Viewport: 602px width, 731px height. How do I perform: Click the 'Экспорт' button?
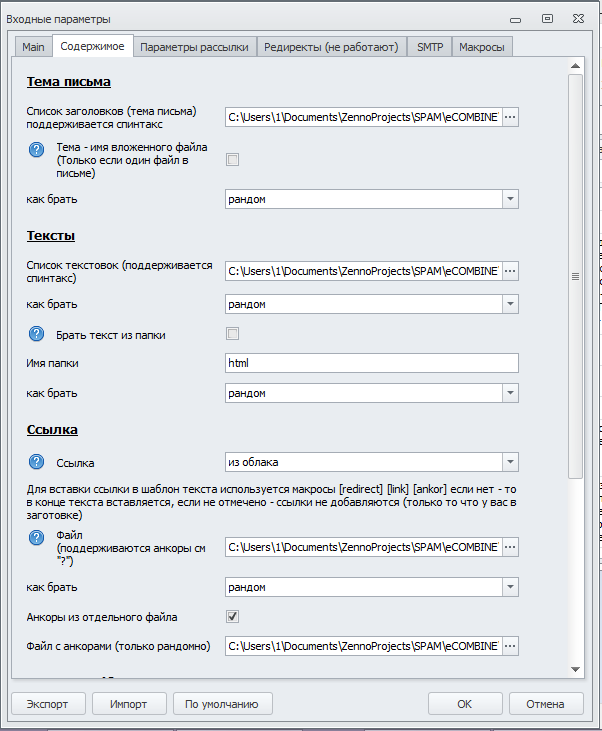48,704
